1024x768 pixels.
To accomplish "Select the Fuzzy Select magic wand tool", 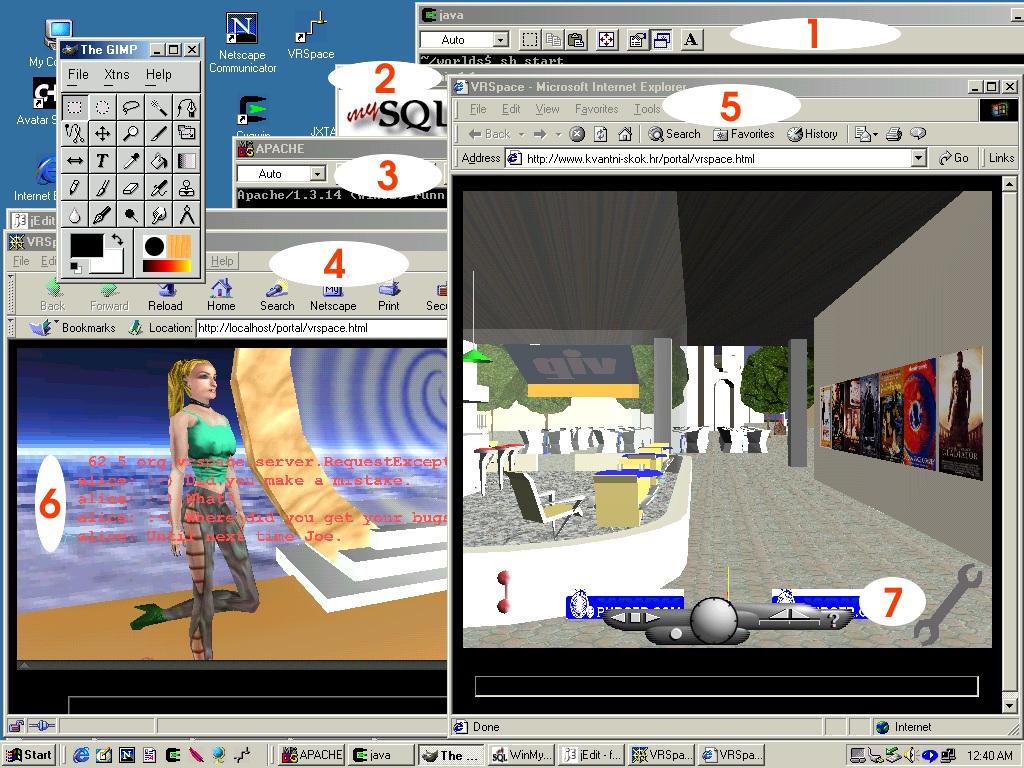I will point(158,106).
